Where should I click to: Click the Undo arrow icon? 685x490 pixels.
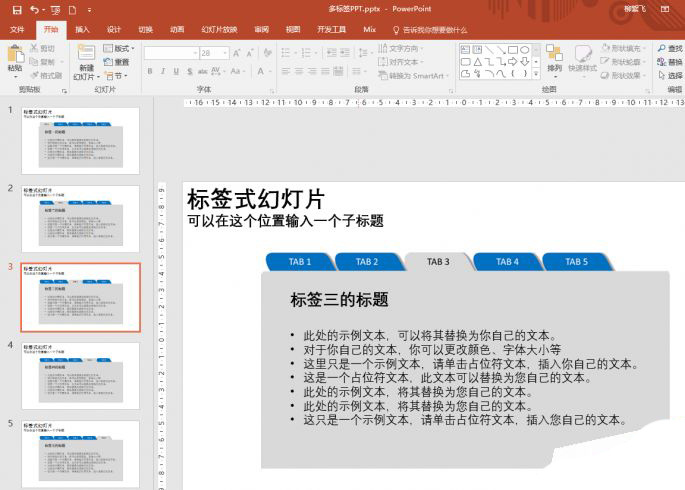pos(35,9)
